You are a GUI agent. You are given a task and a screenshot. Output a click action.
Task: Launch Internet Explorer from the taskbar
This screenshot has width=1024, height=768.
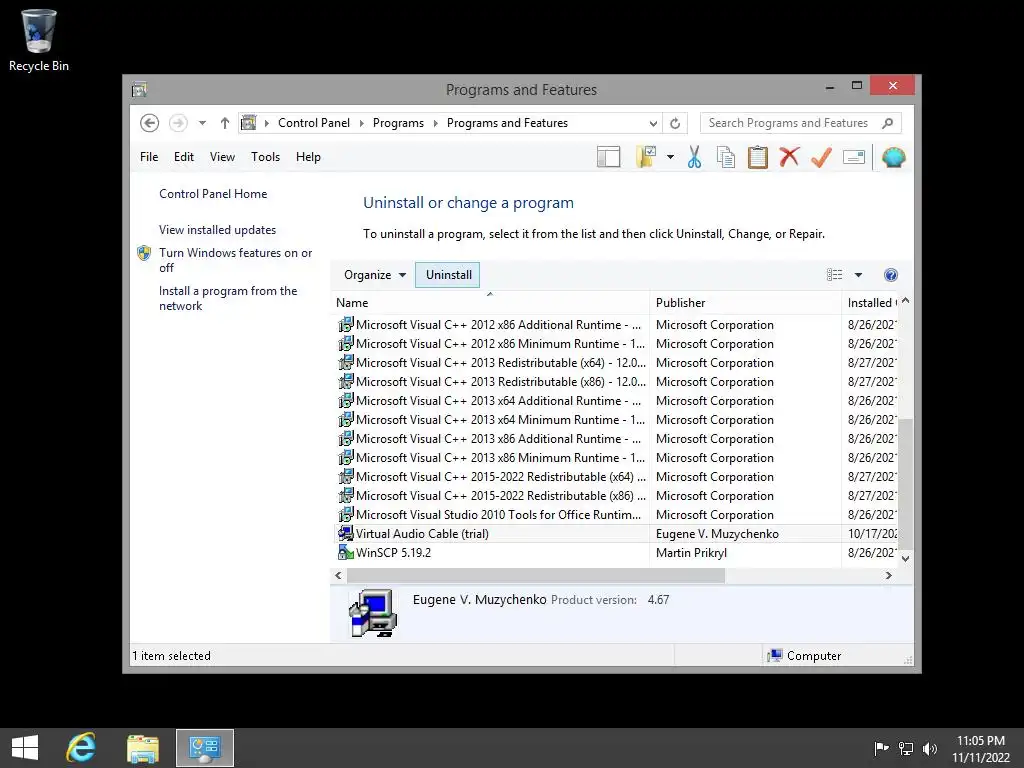81,748
